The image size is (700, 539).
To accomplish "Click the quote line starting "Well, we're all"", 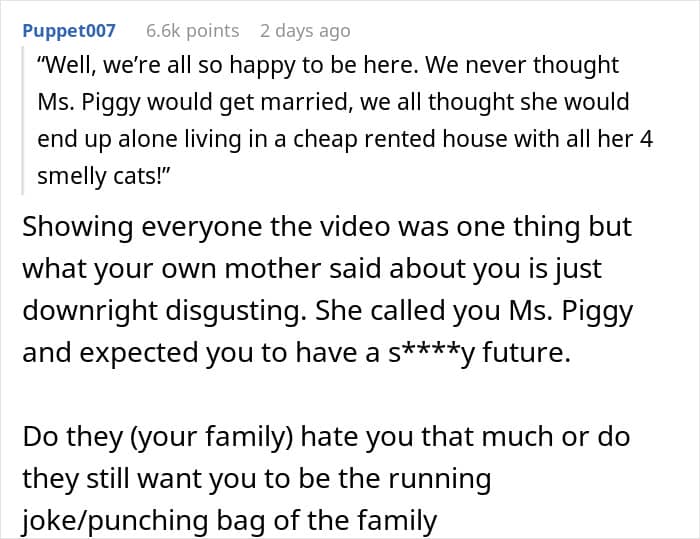I will [x=328, y=66].
